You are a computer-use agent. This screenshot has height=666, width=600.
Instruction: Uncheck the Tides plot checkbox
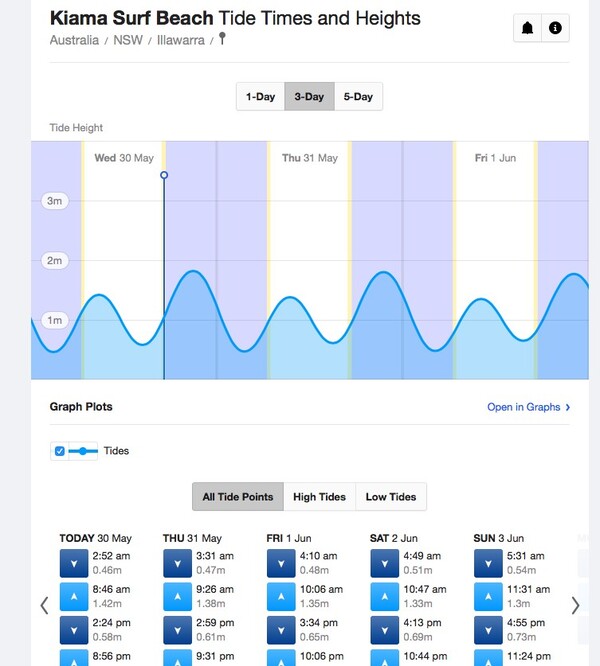(60, 451)
